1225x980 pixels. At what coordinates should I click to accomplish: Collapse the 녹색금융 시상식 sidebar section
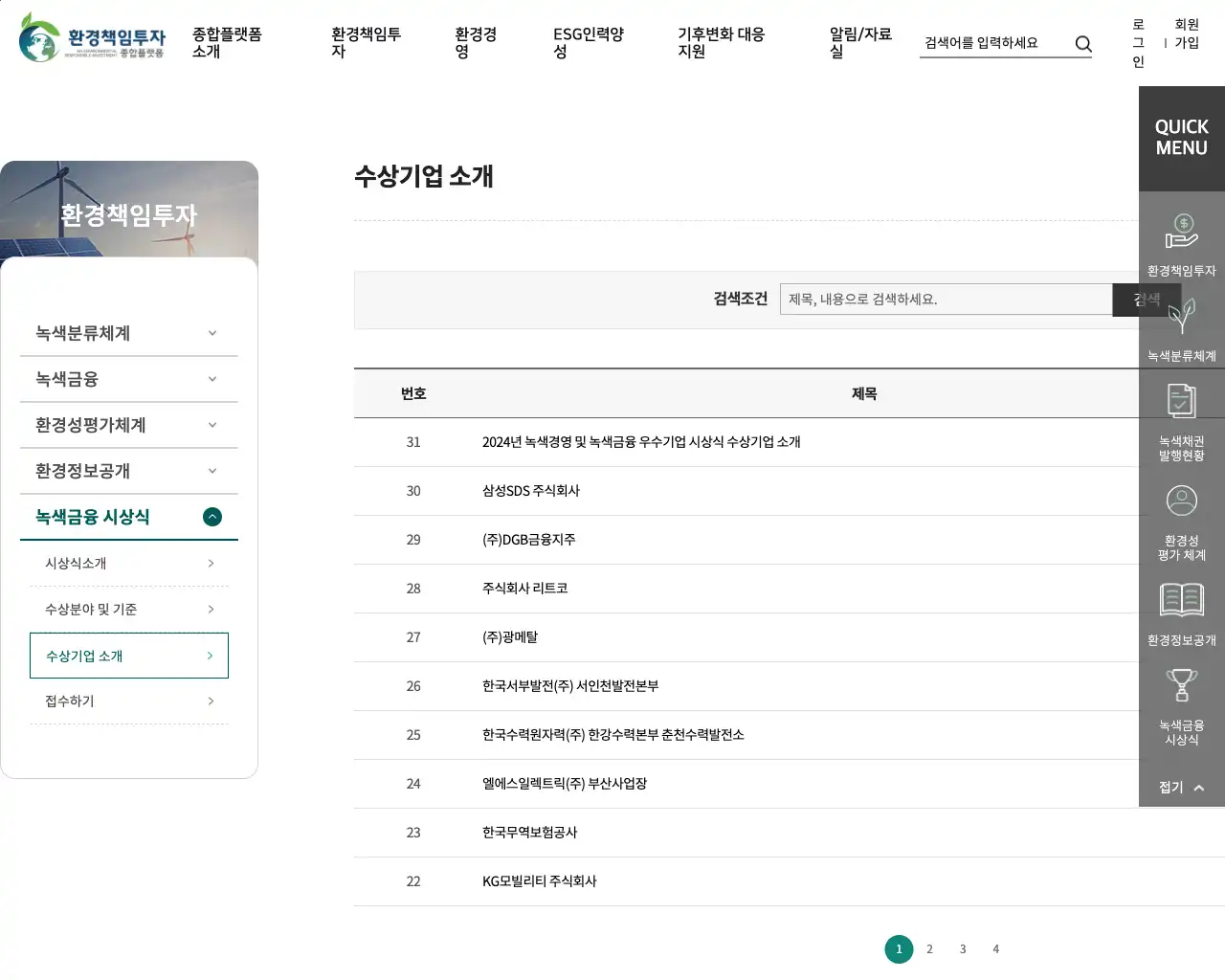click(212, 517)
